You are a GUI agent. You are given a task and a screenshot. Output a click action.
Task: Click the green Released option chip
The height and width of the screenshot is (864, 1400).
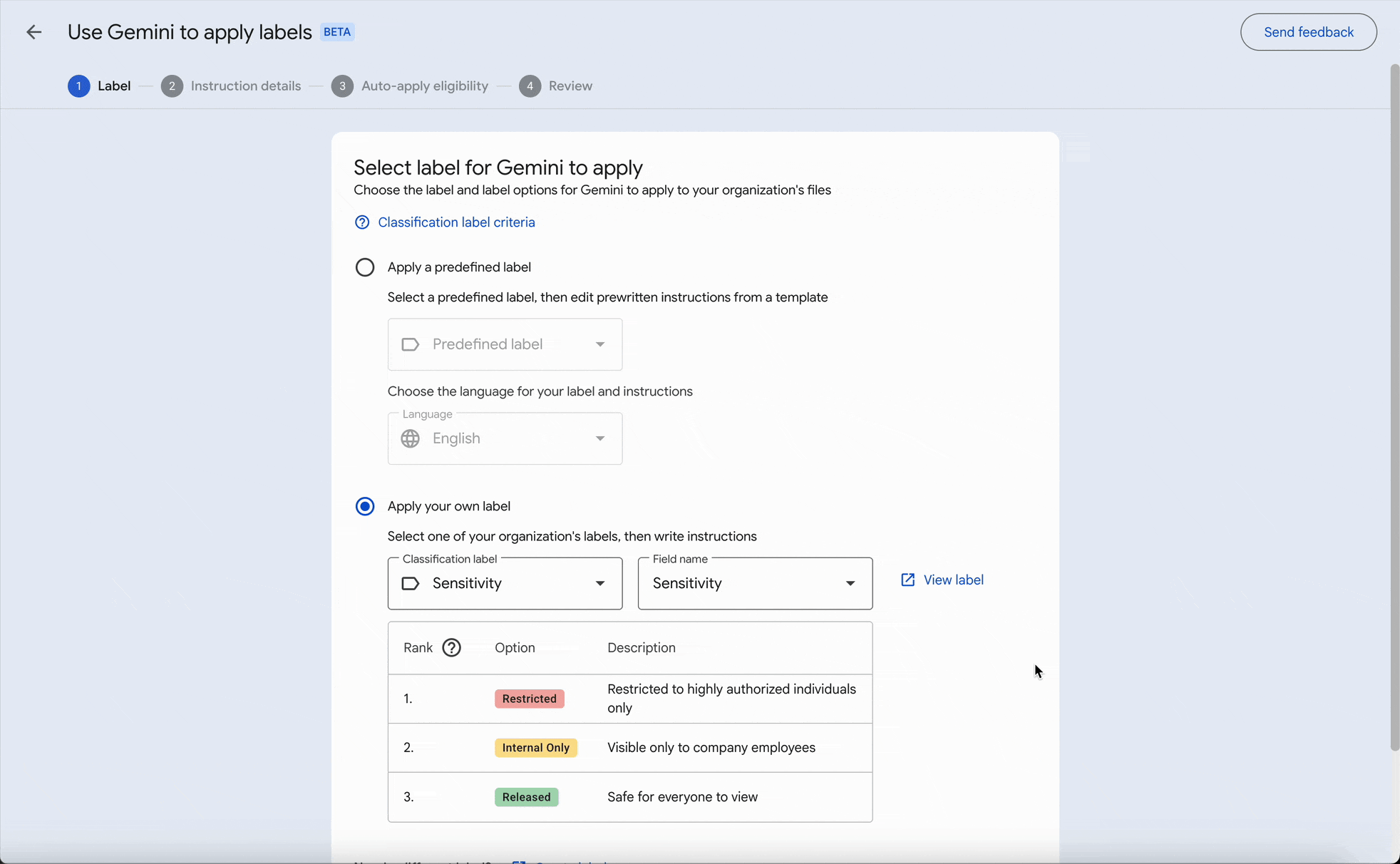(x=527, y=797)
